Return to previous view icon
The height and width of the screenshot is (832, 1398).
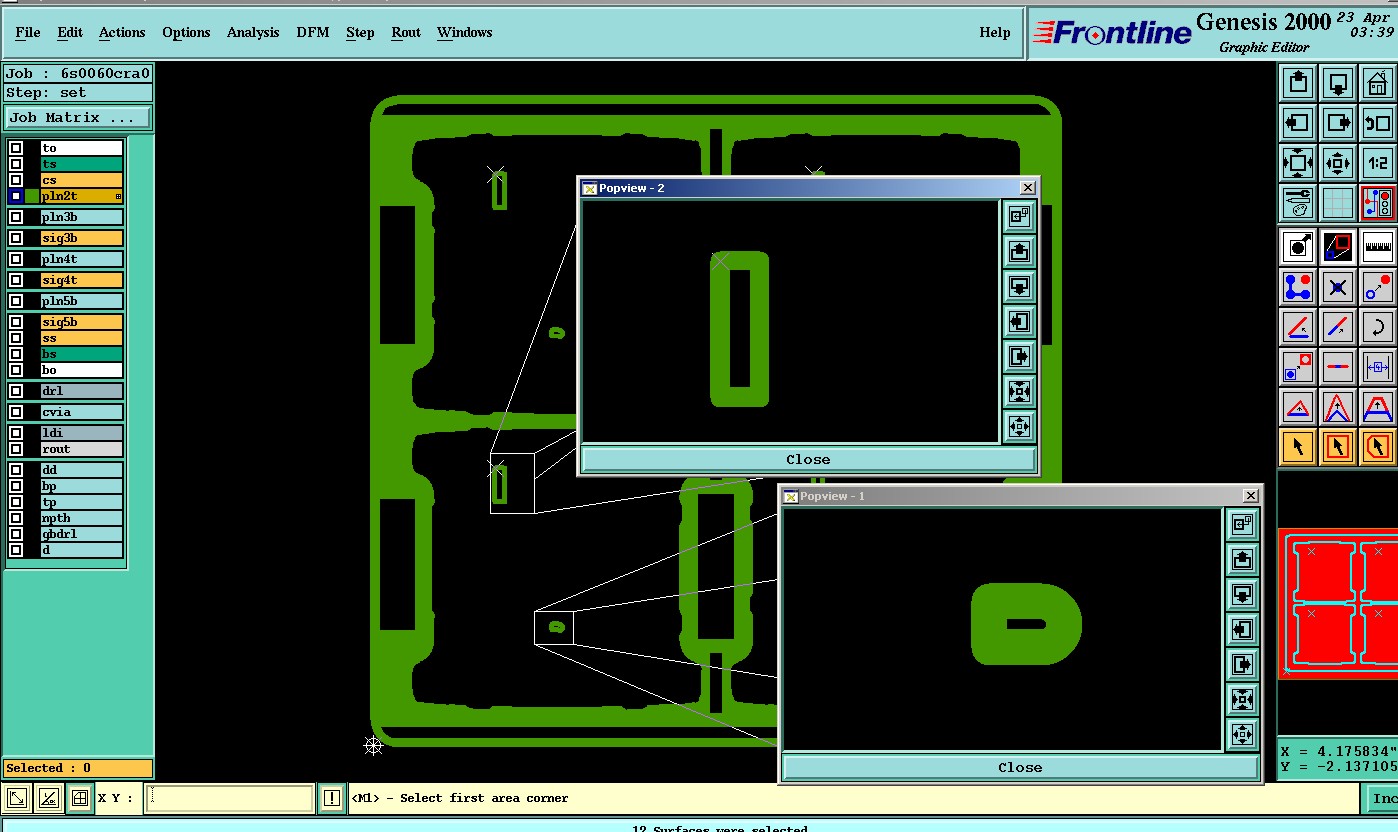[x=1378, y=123]
